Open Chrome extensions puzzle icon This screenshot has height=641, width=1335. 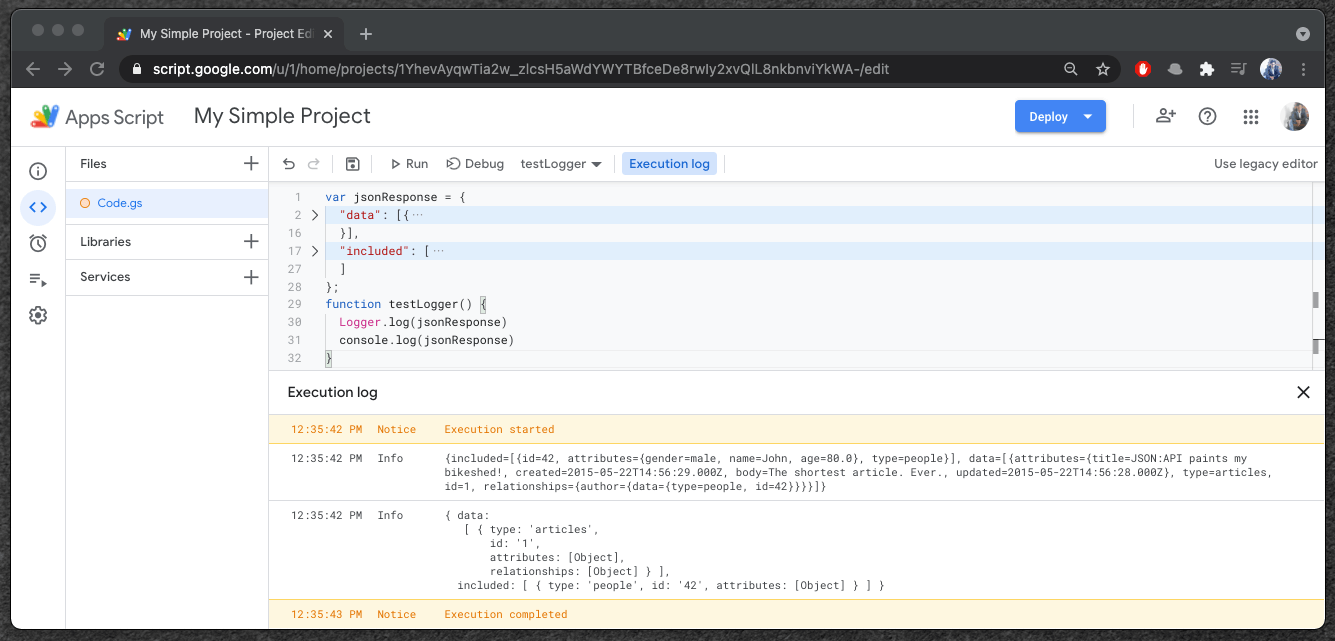click(x=1207, y=69)
